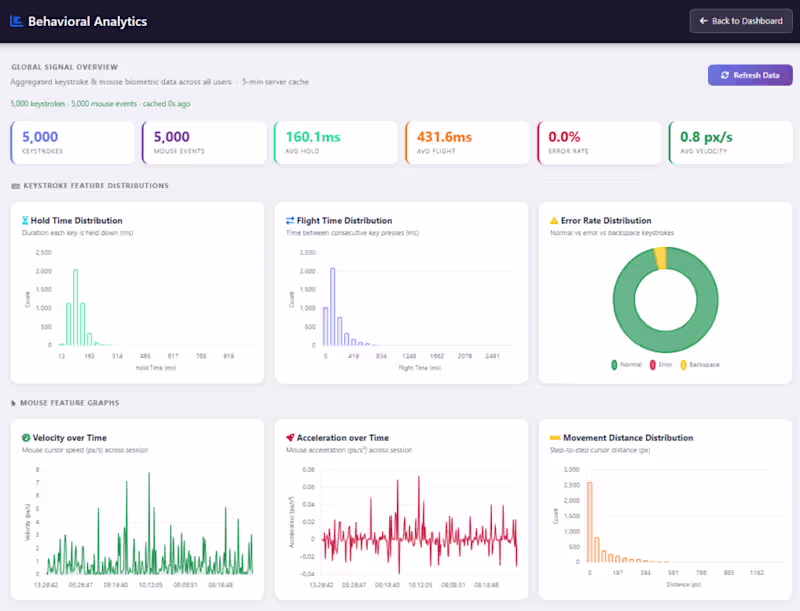The width and height of the screenshot is (800, 611).
Task: Click the 'Distance (px)' axis label
Action: 684,584
